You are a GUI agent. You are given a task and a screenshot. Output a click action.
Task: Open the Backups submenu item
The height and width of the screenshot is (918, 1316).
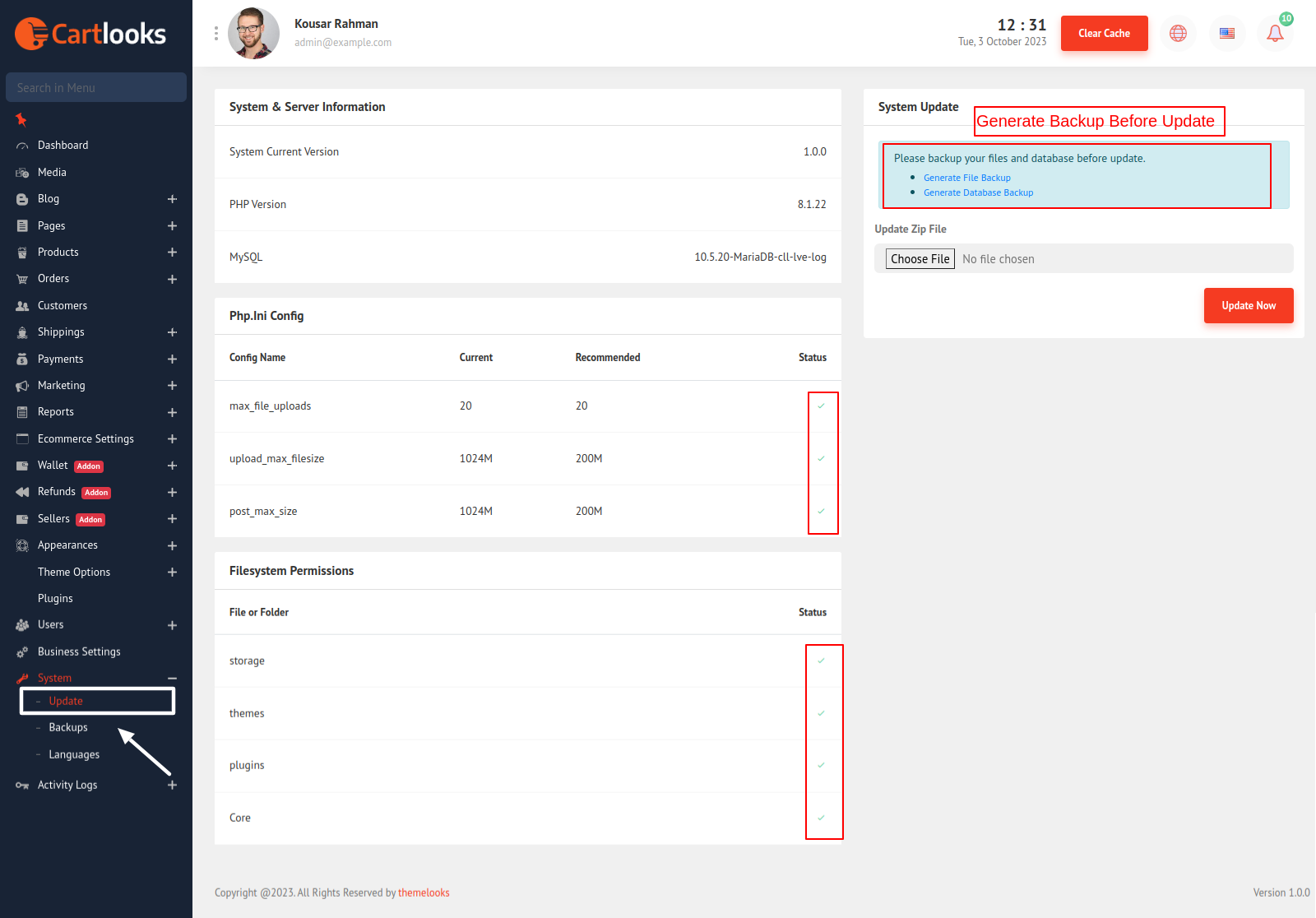[68, 728]
